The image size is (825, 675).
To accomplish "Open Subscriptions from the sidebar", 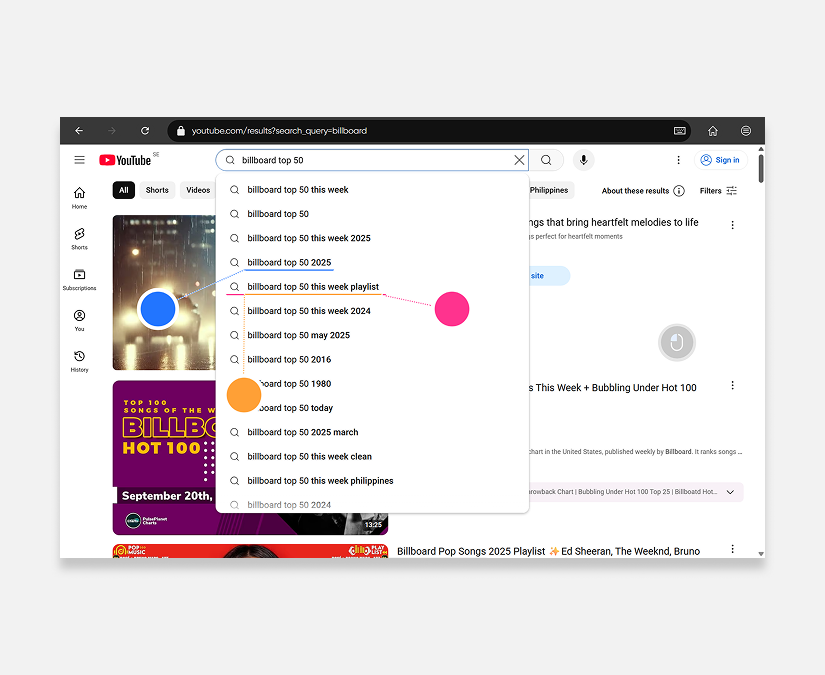I will [x=79, y=278].
